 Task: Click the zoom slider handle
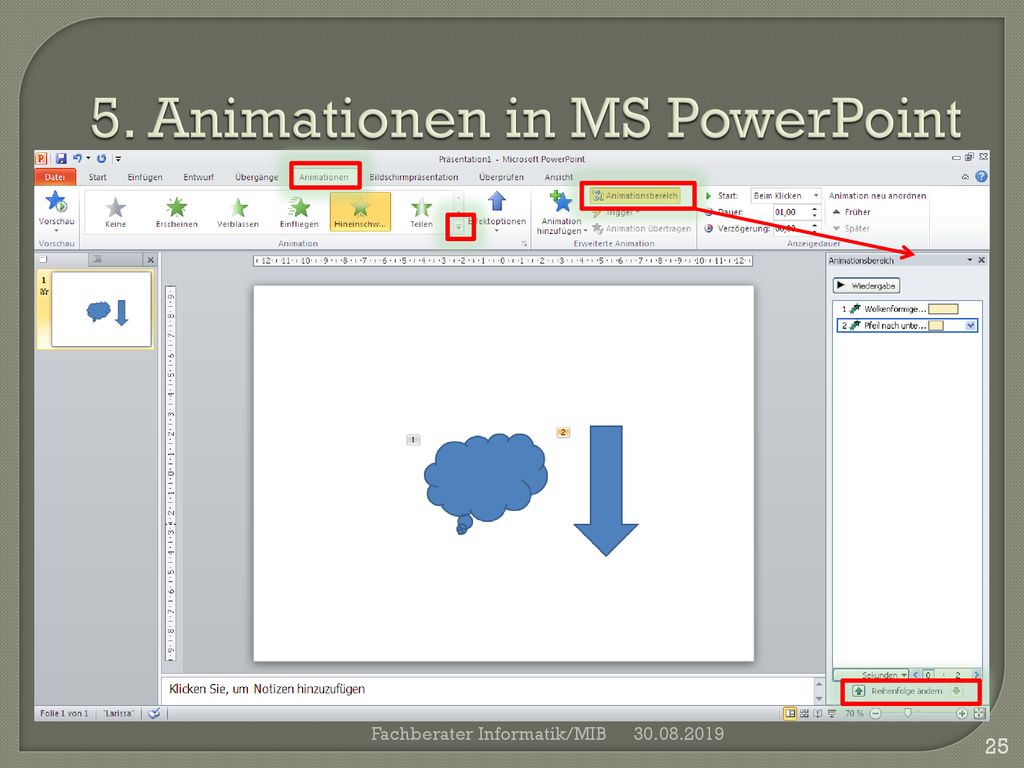(907, 713)
